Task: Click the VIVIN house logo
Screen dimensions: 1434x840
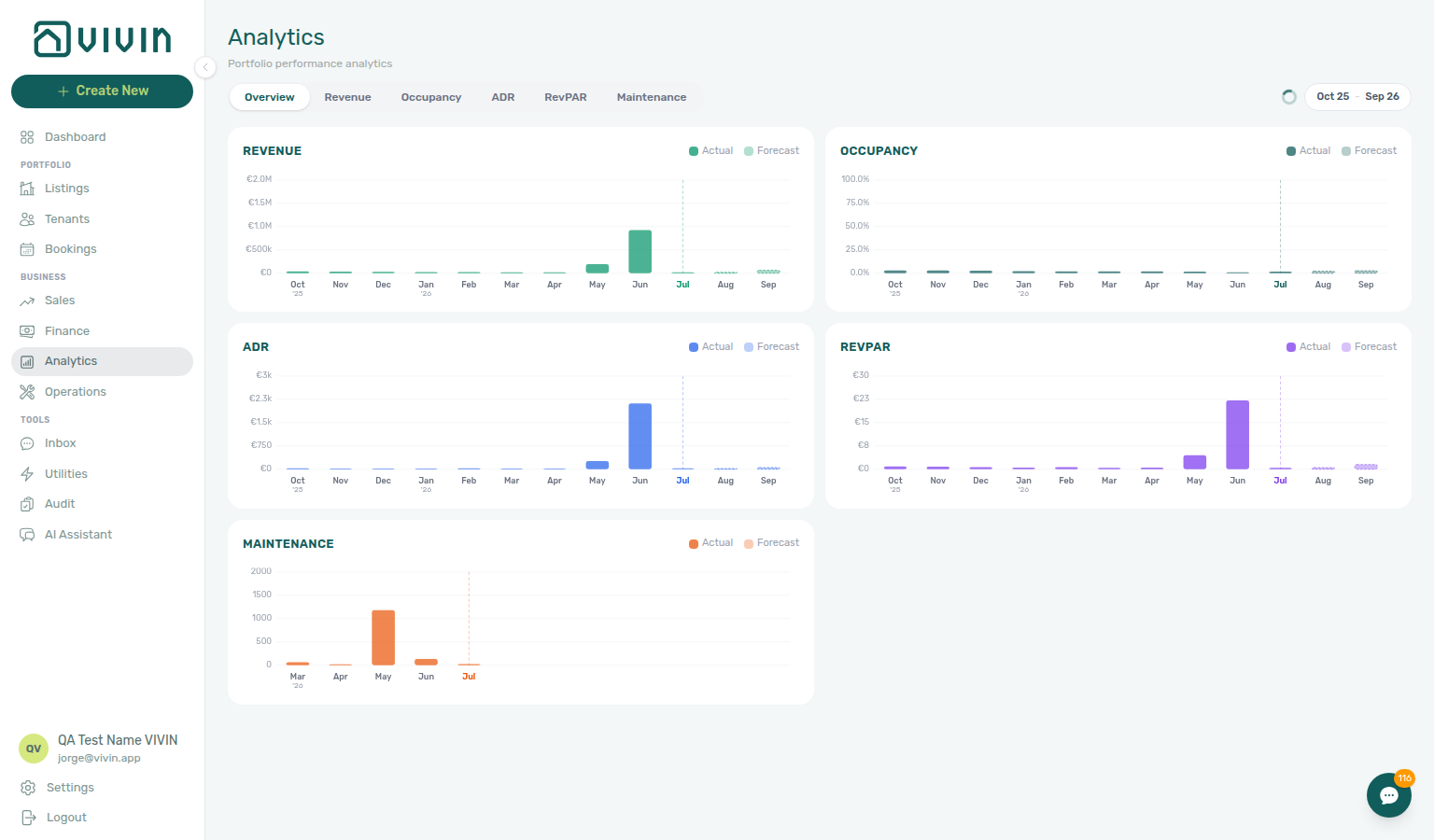Action: [102, 39]
